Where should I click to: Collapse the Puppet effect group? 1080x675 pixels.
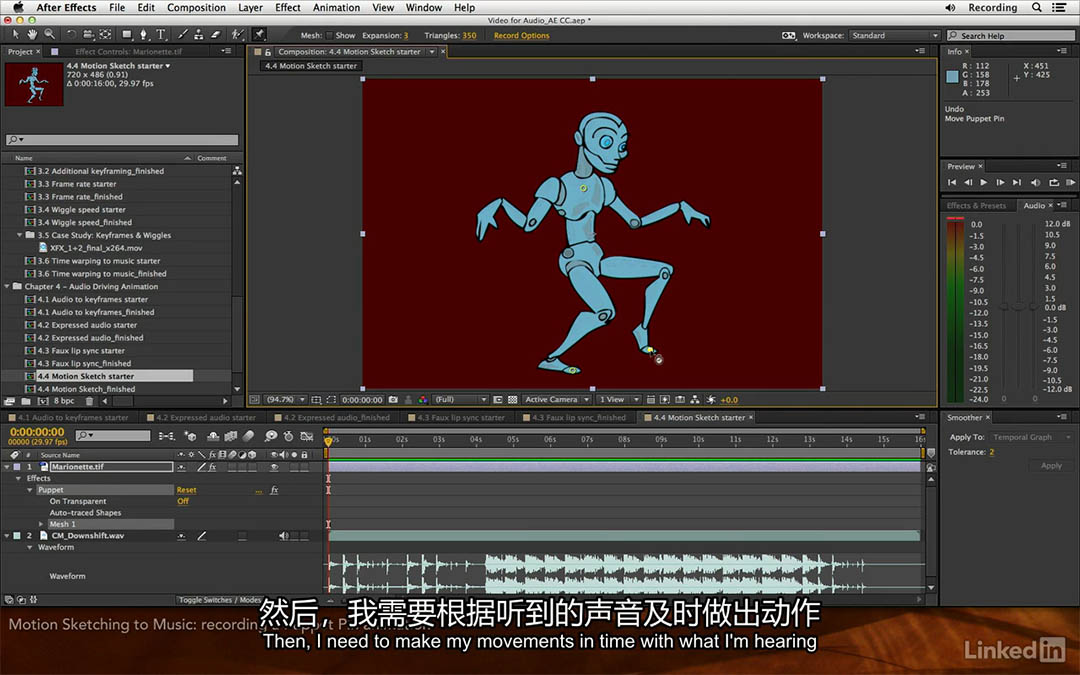[30, 490]
